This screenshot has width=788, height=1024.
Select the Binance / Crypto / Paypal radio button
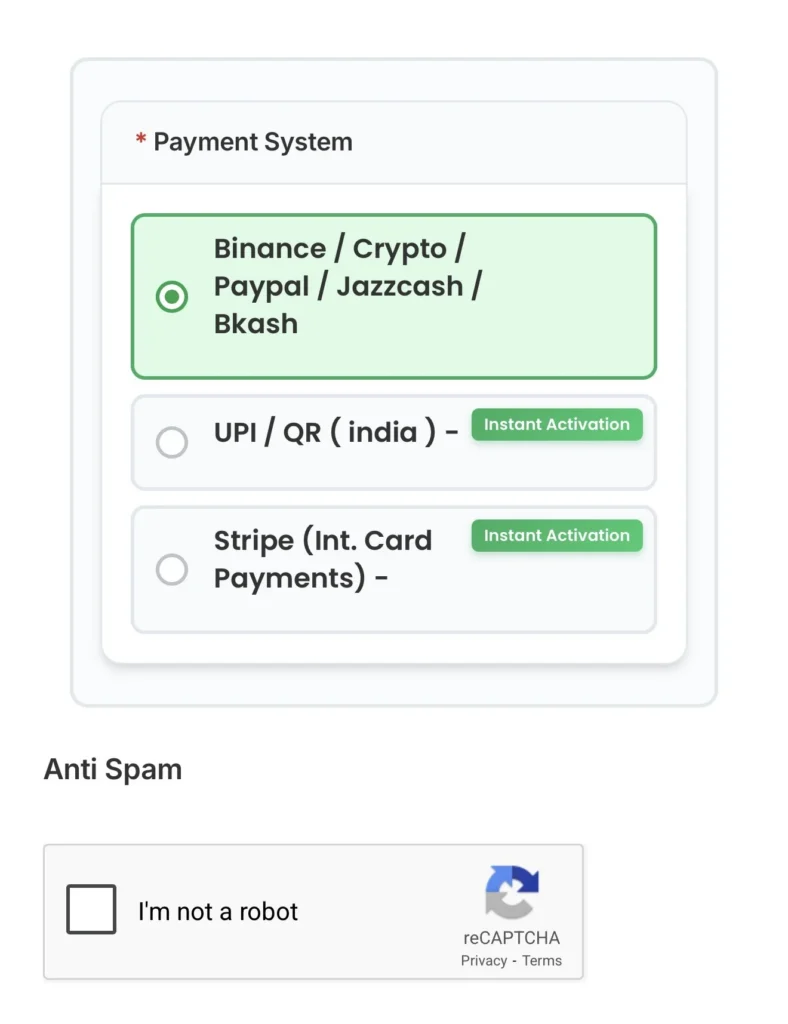click(172, 297)
